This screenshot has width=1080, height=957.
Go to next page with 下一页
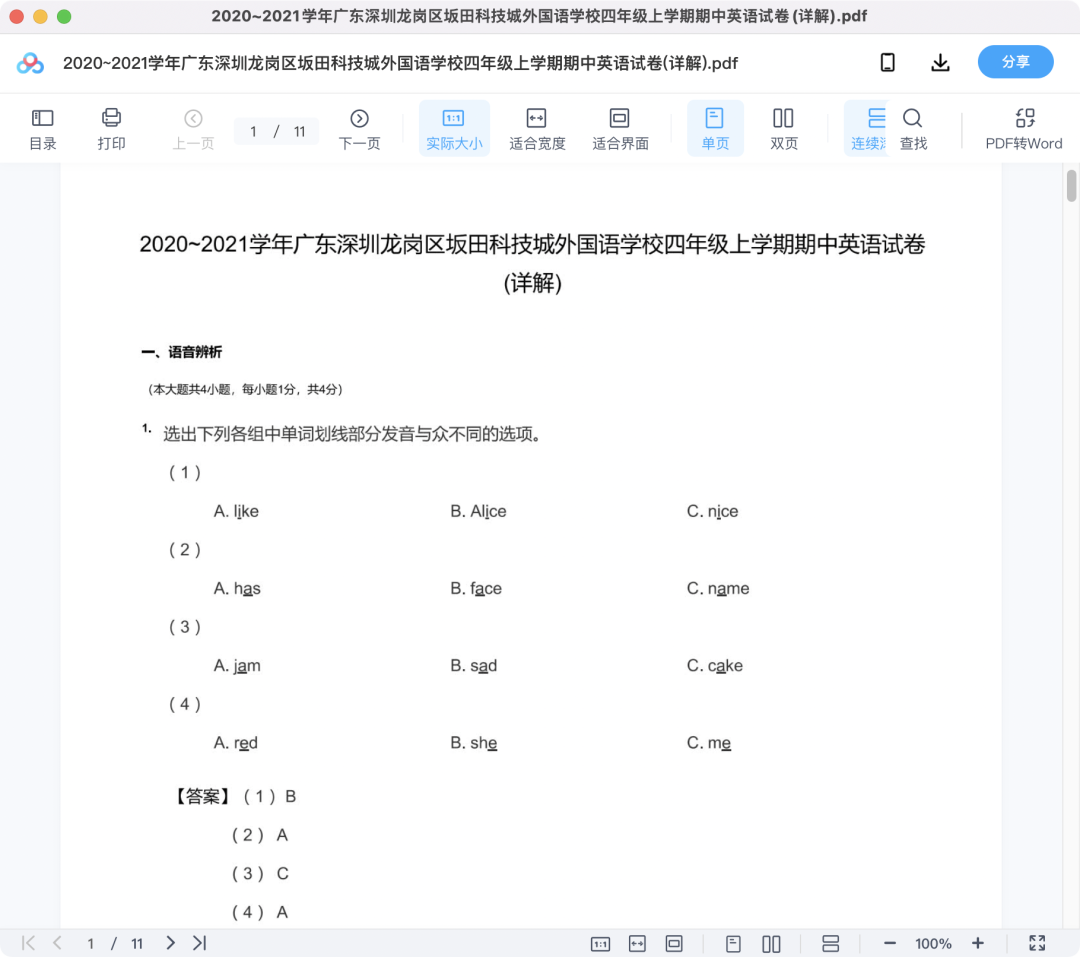click(x=359, y=129)
